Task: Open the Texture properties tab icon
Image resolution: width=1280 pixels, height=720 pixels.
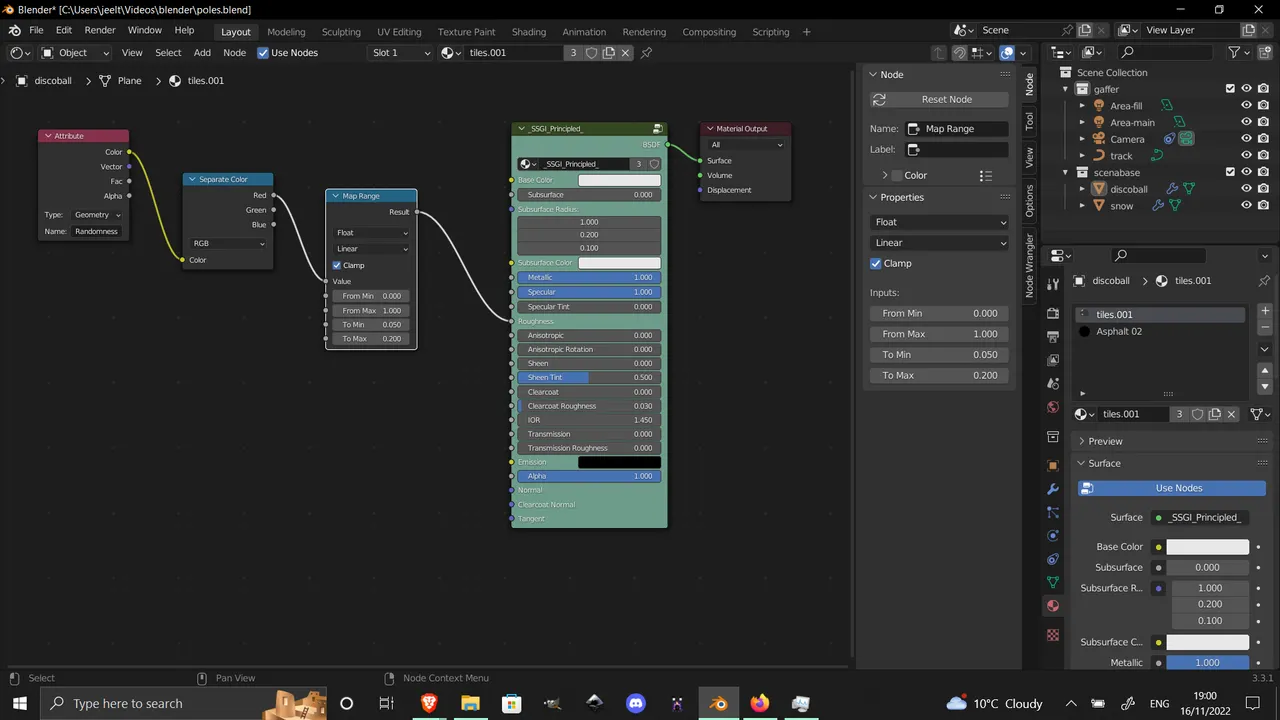Action: click(x=1053, y=635)
